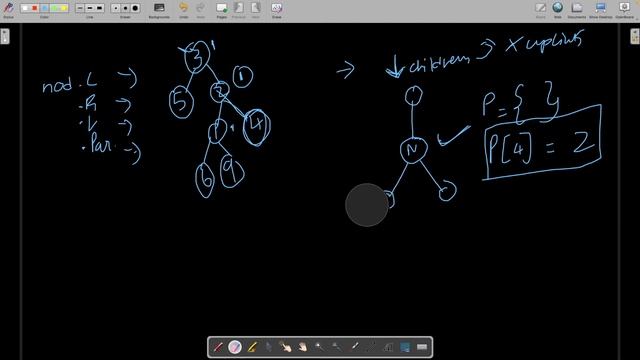Select the red pen color
640x360 pixels.
[35, 8]
